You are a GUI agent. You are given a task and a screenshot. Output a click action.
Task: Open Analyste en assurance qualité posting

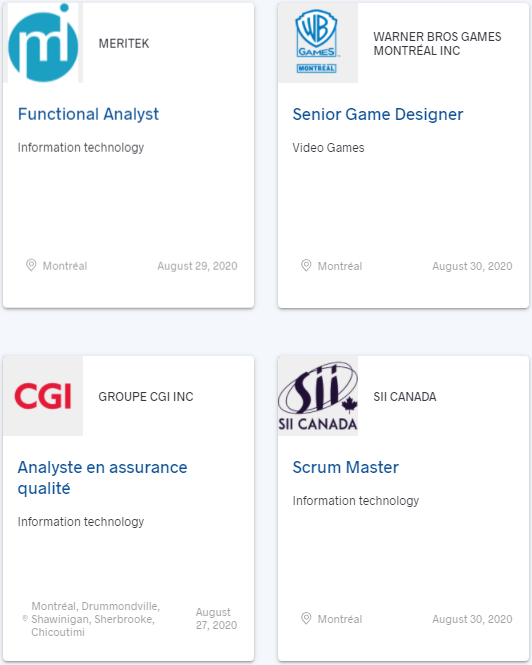click(x=102, y=478)
